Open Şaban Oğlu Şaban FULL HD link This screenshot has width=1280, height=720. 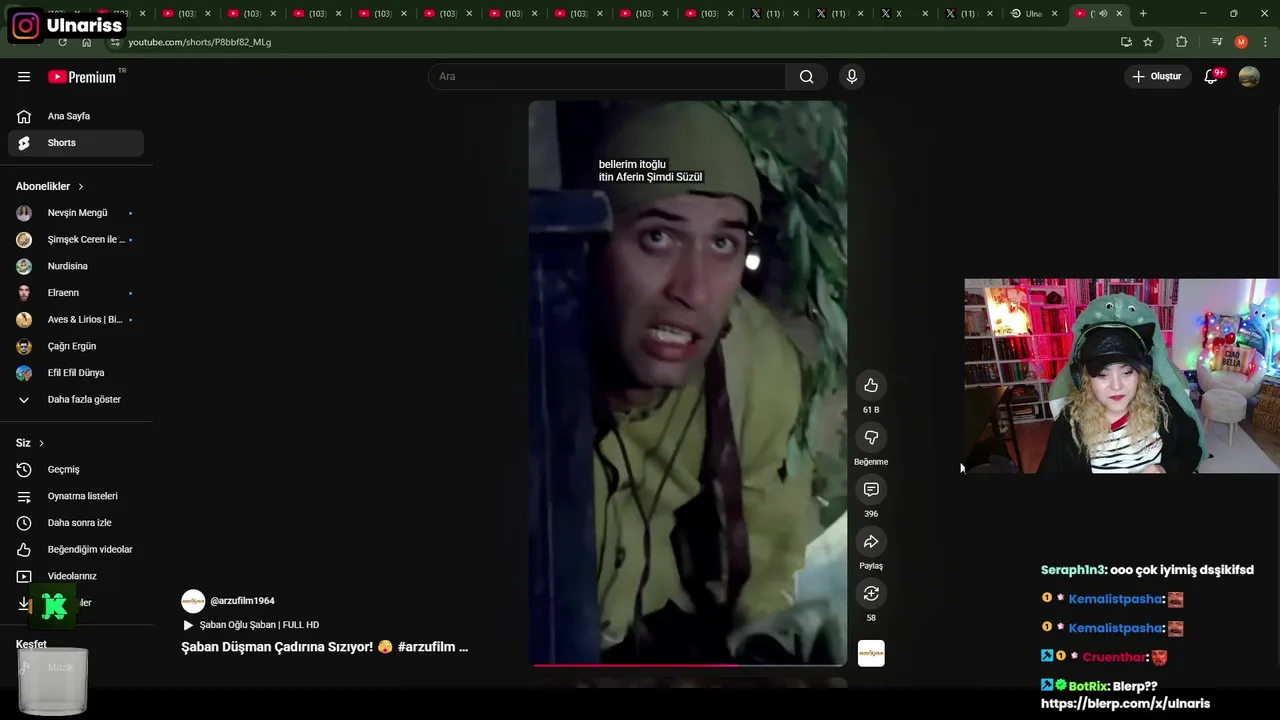click(x=251, y=625)
